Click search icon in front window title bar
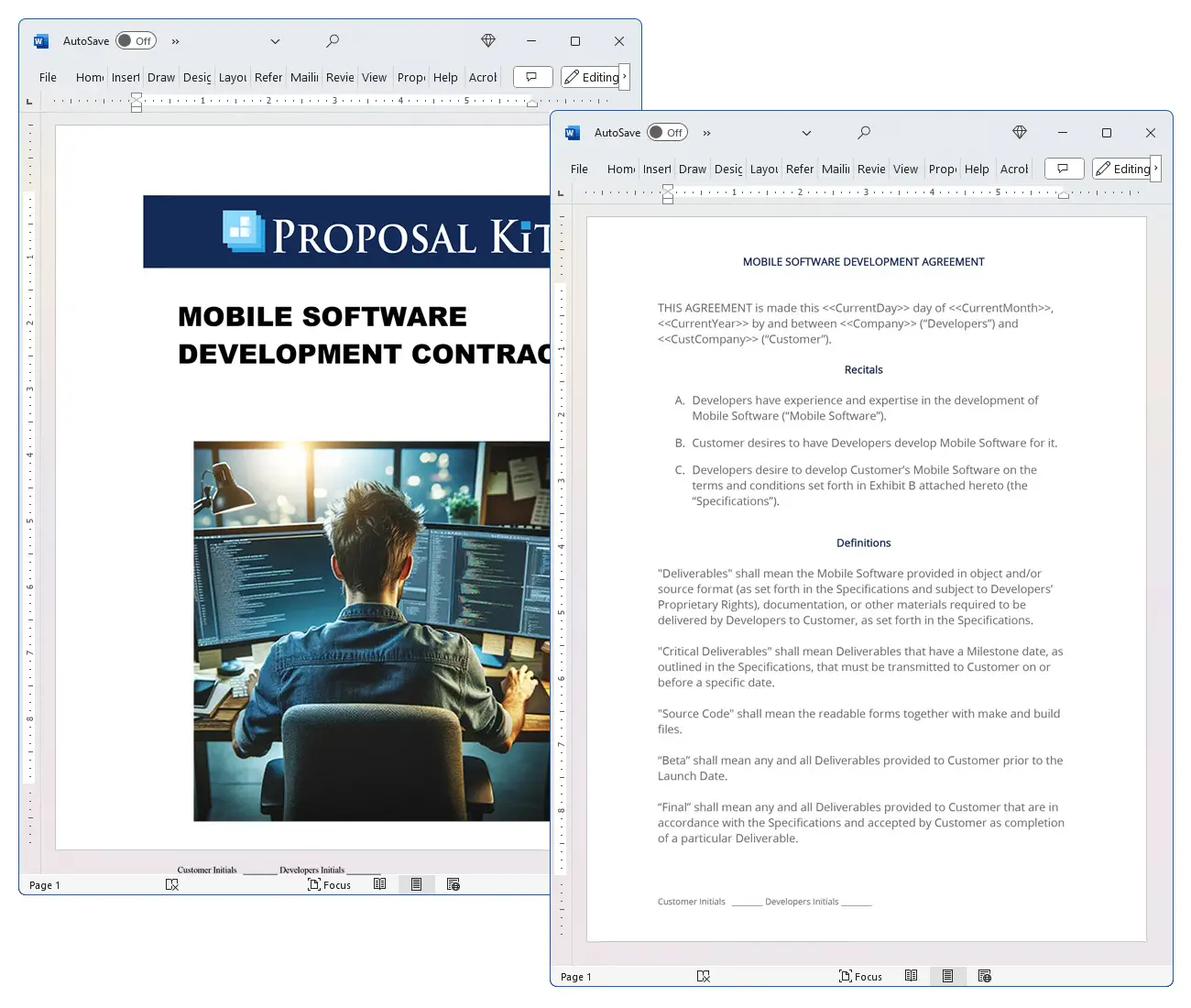The height and width of the screenshot is (1008, 1191). point(863,133)
